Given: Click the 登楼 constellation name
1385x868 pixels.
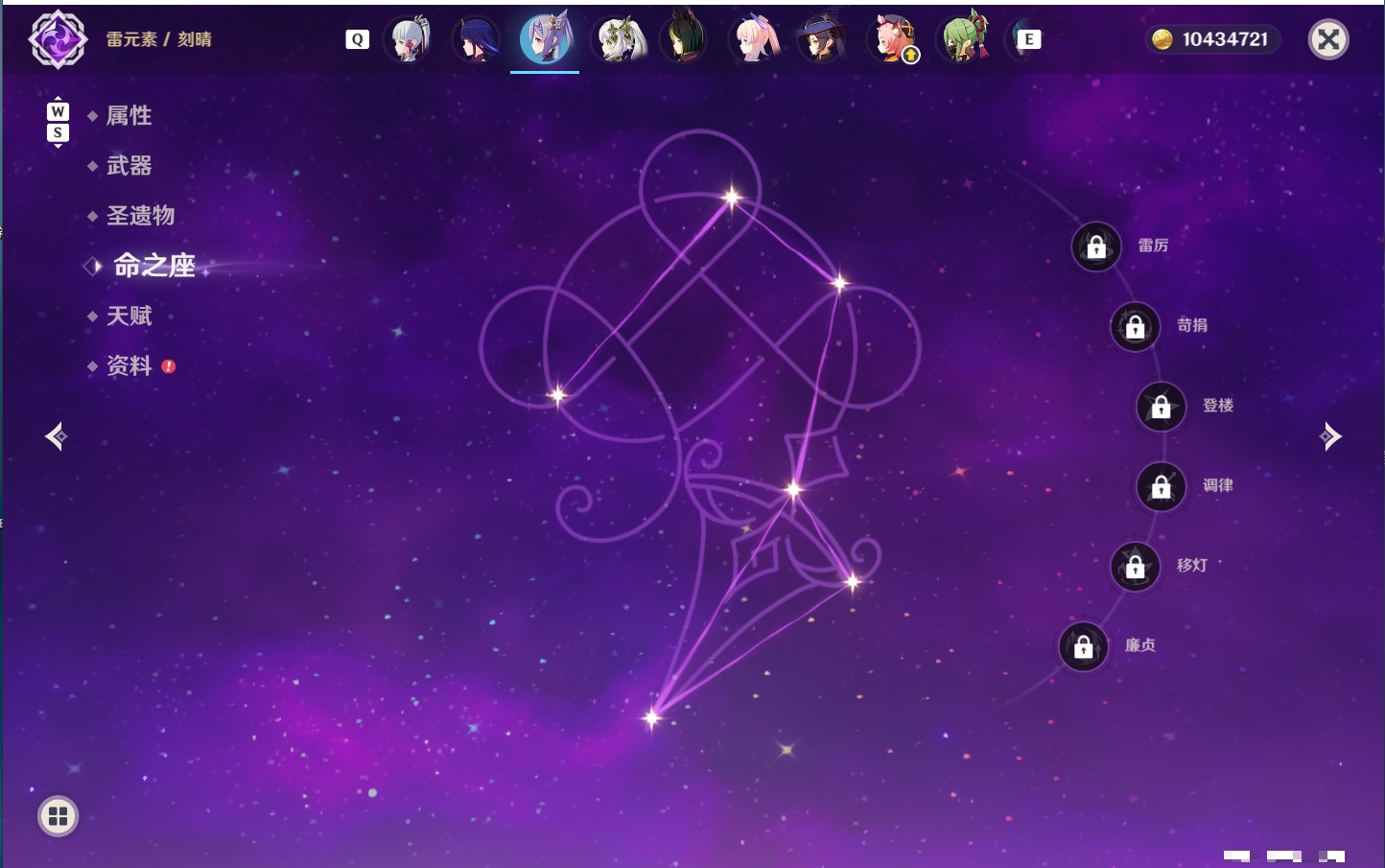Looking at the screenshot, I should point(1218,405).
